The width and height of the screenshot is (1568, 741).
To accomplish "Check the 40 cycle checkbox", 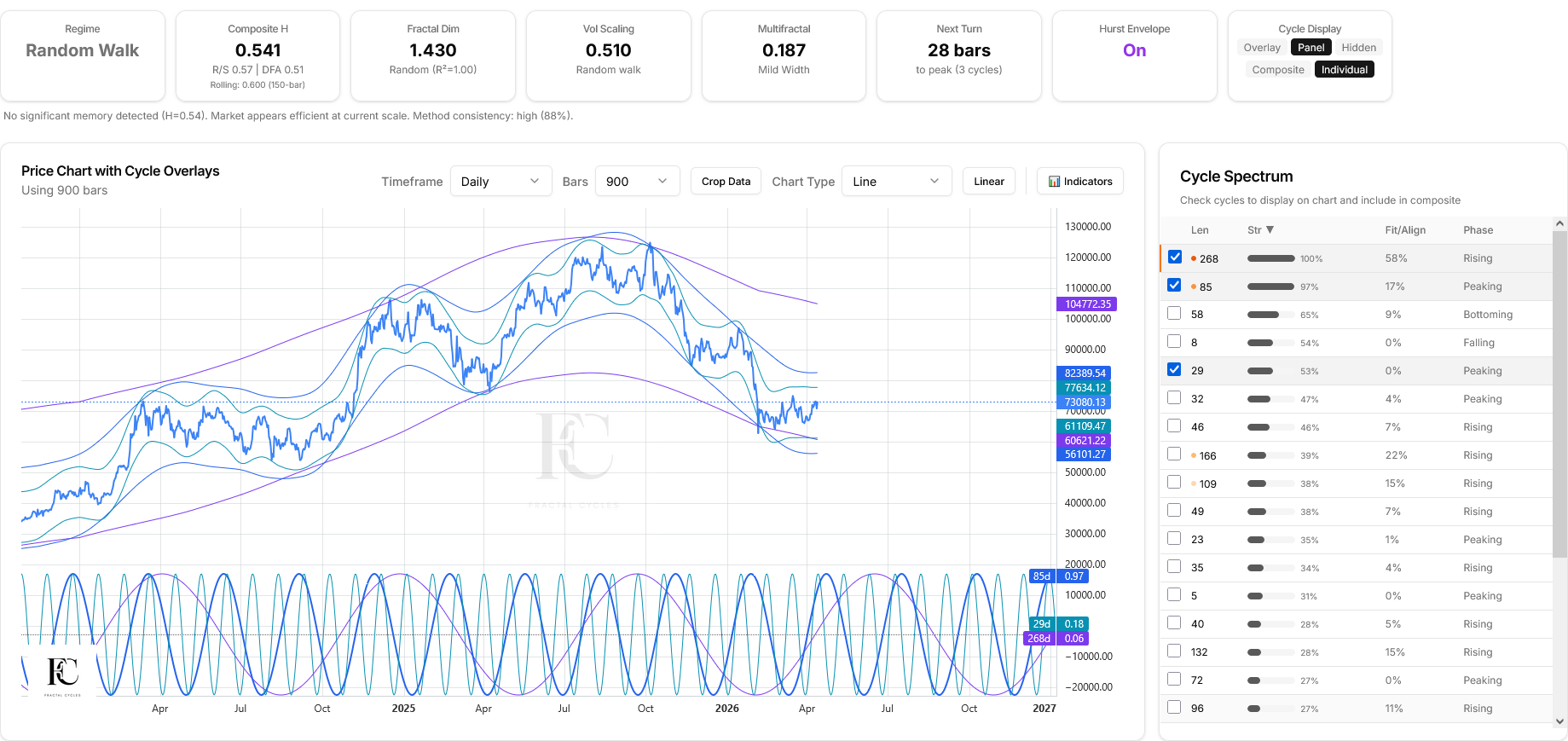I will 1175,623.
